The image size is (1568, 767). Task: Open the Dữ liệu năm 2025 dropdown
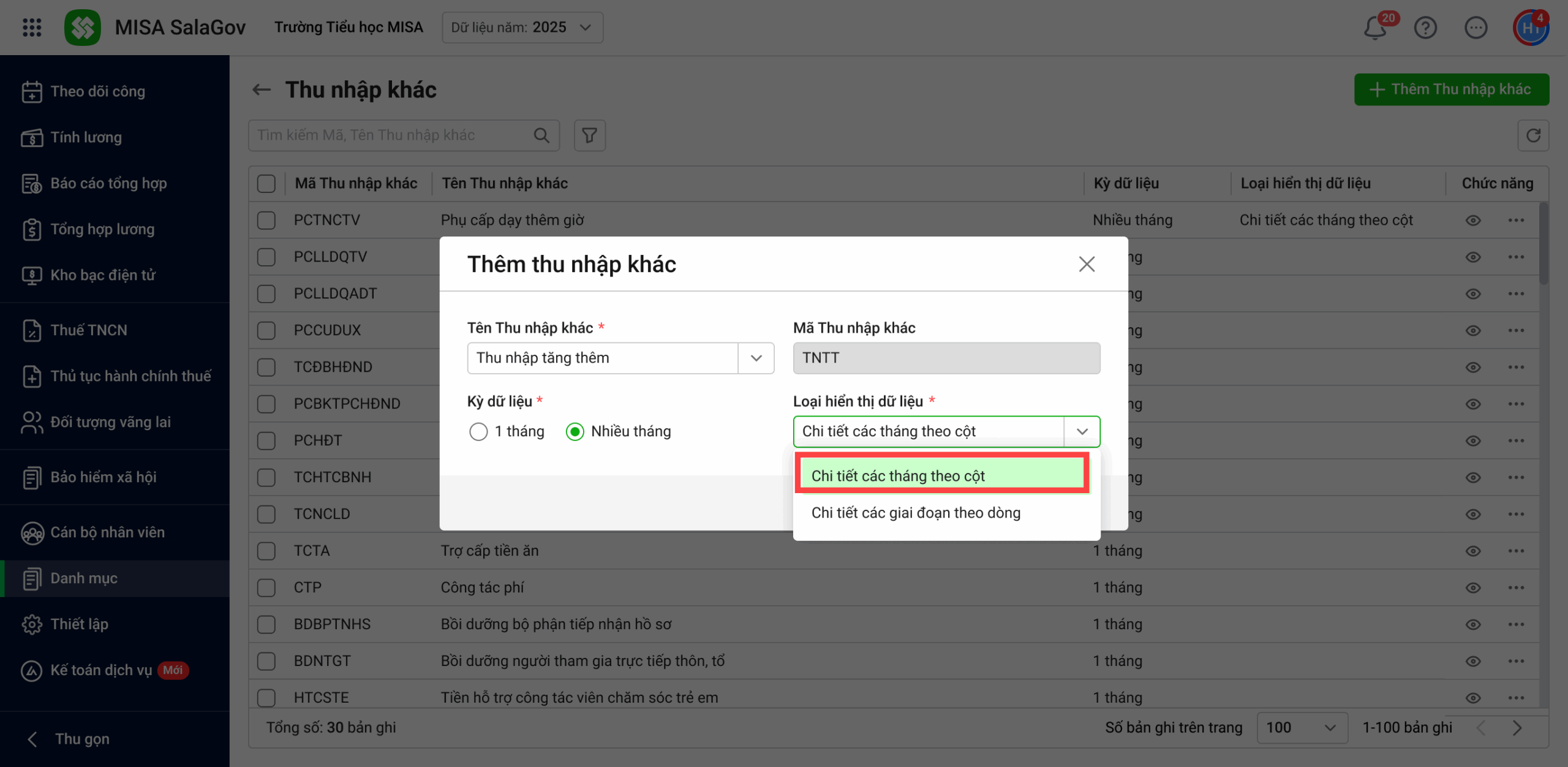(522, 28)
